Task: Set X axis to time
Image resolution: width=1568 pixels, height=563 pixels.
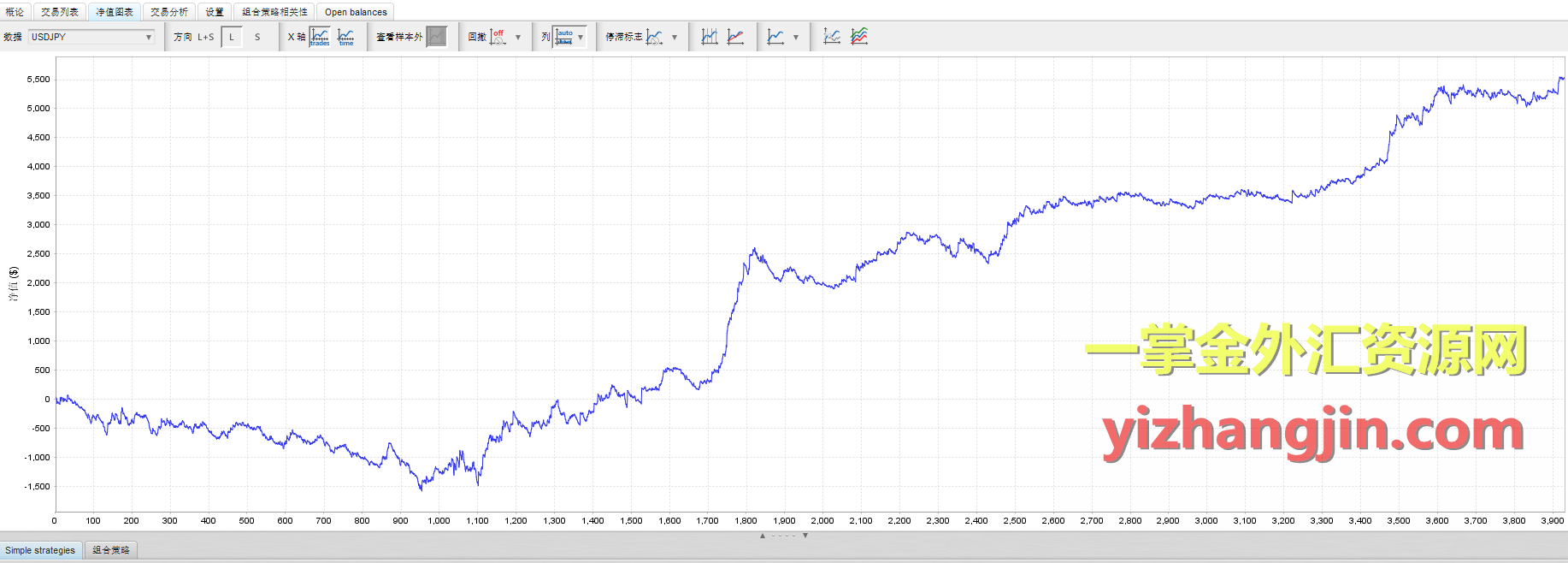Action: coord(346,37)
